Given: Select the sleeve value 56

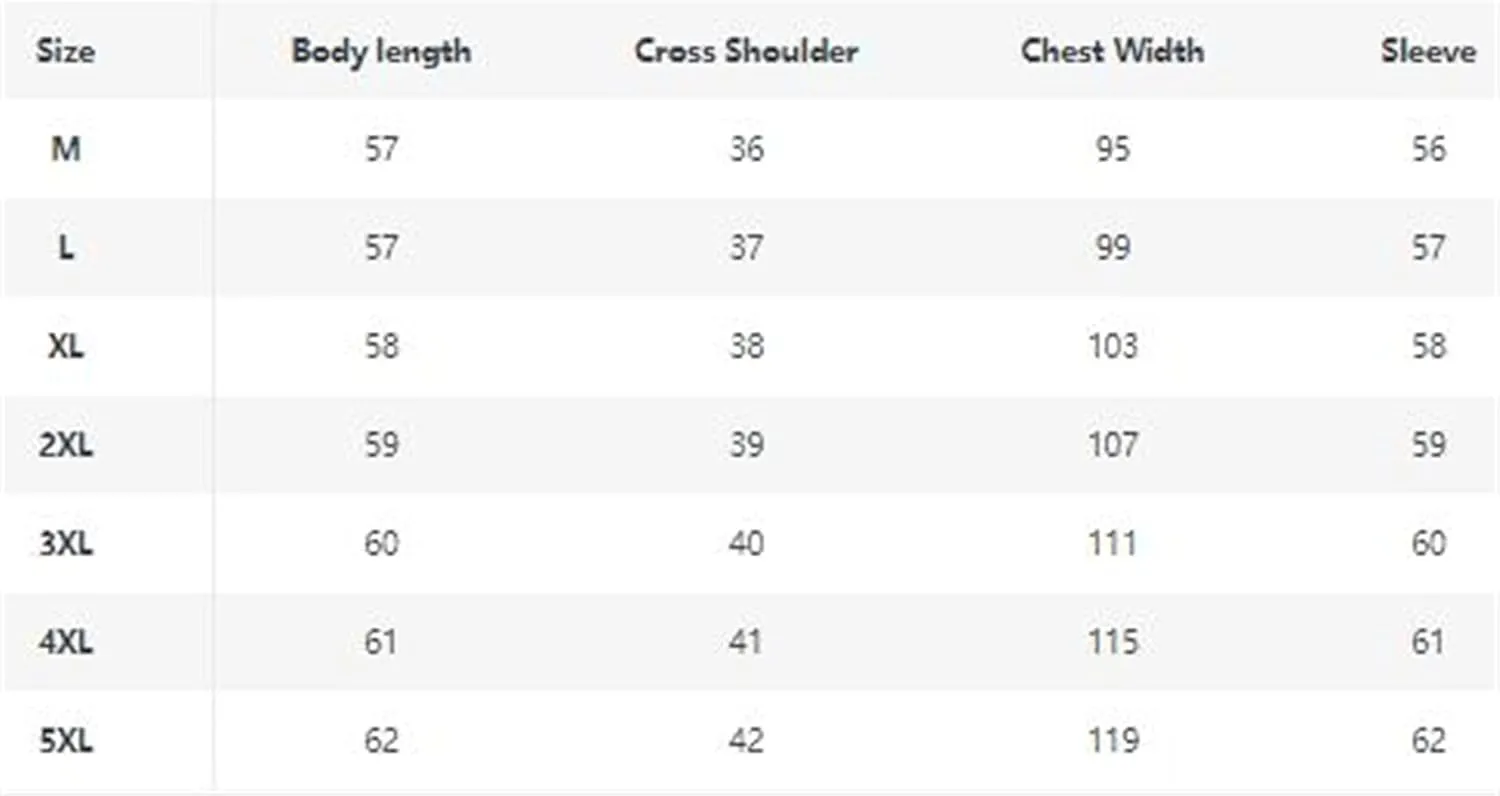Looking at the screenshot, I should (x=1428, y=149).
